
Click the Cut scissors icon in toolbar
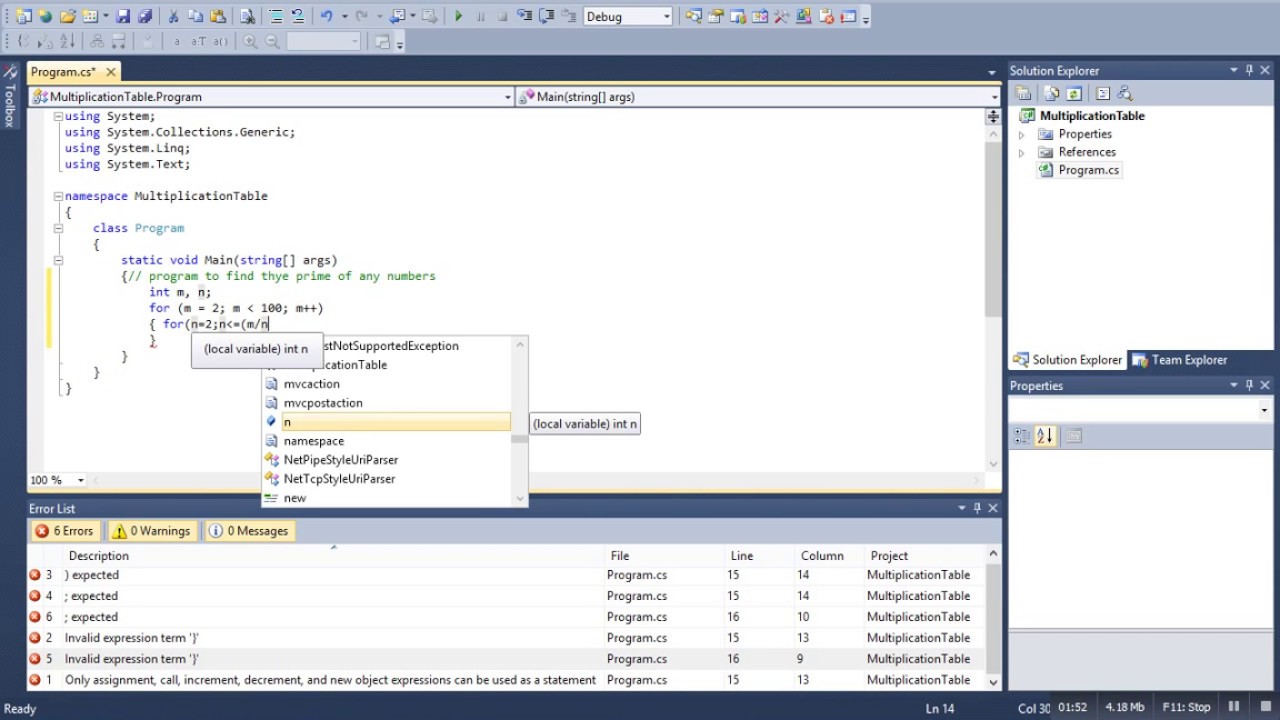coord(173,16)
